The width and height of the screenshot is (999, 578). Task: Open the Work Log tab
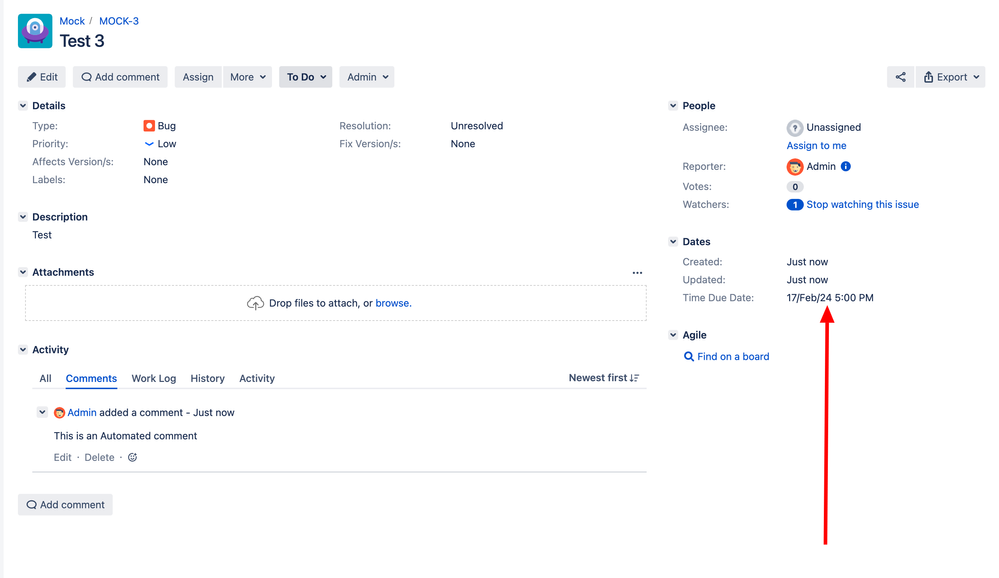tap(154, 379)
